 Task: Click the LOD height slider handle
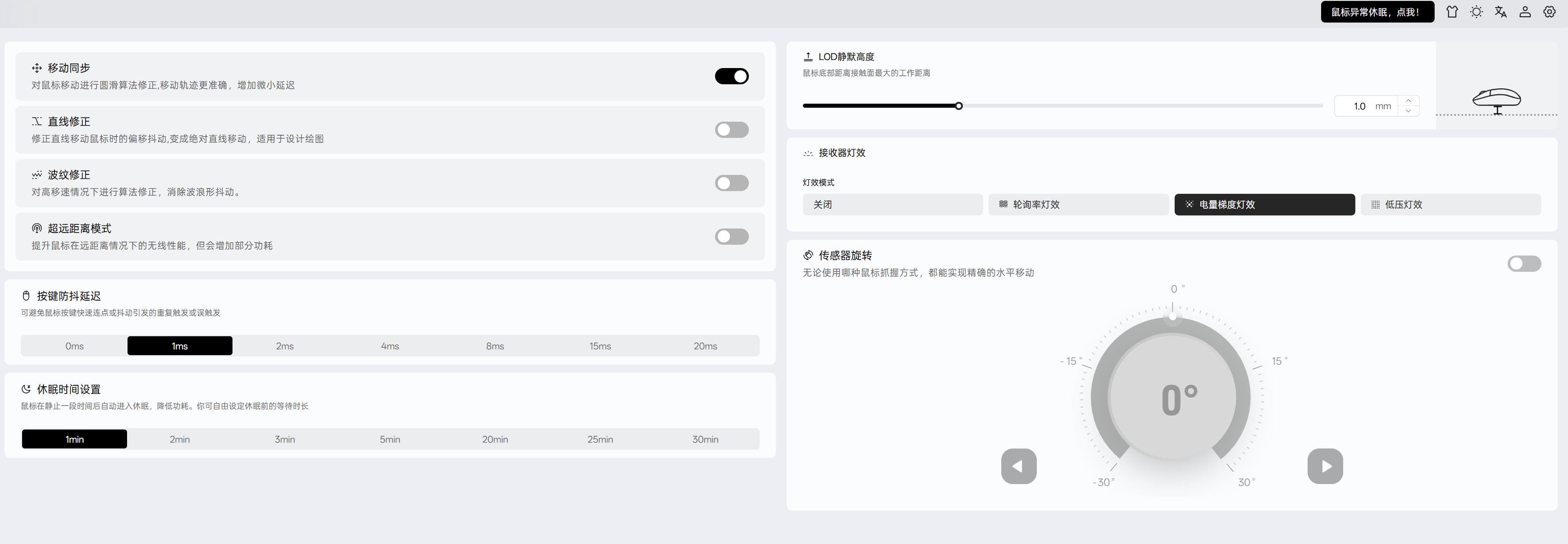tap(959, 106)
